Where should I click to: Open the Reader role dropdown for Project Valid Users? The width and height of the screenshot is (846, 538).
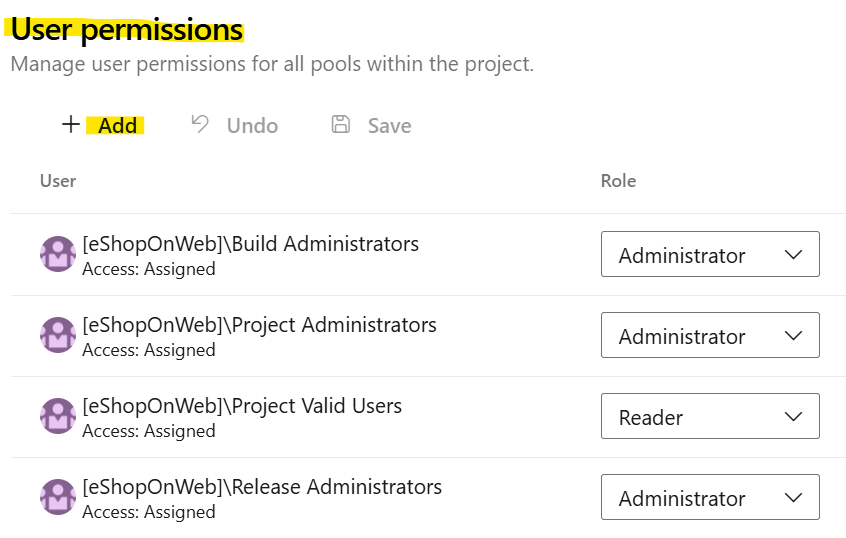click(710, 416)
